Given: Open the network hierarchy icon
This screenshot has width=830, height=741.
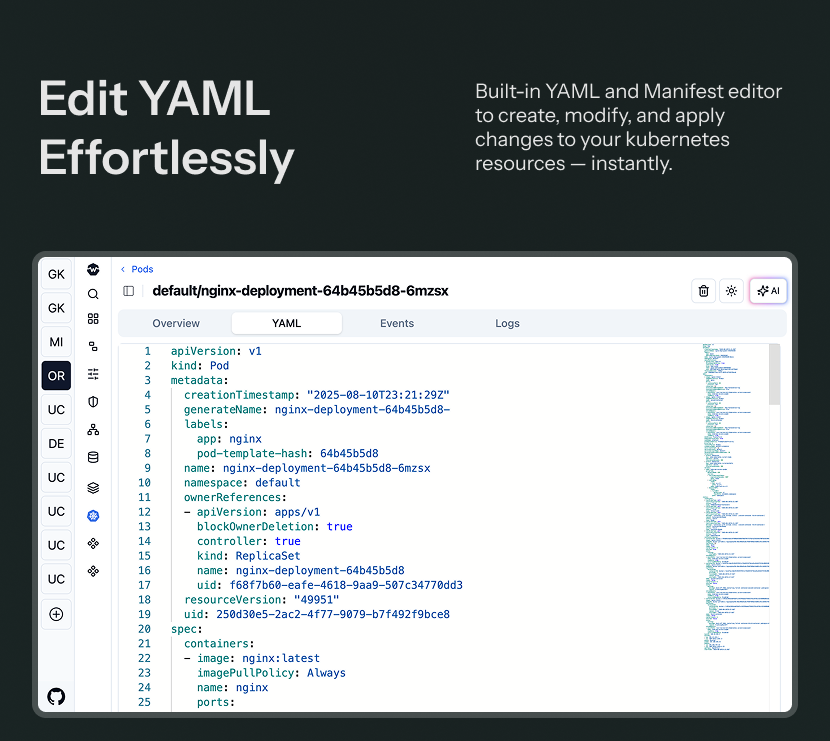Looking at the screenshot, I should click(x=93, y=430).
